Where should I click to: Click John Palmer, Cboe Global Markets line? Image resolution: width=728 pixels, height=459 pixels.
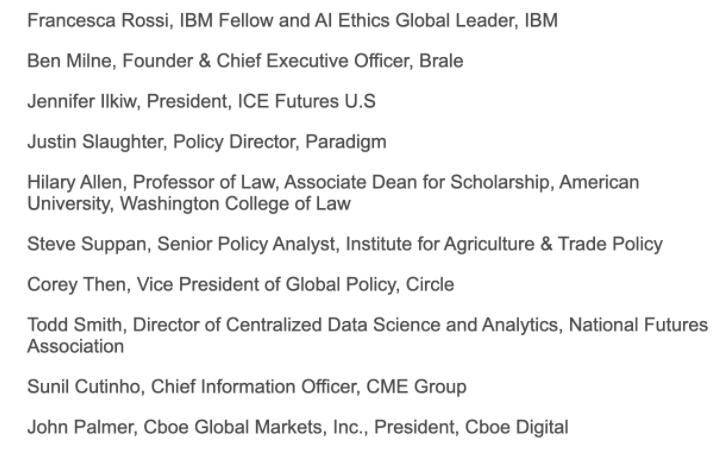tap(298, 427)
